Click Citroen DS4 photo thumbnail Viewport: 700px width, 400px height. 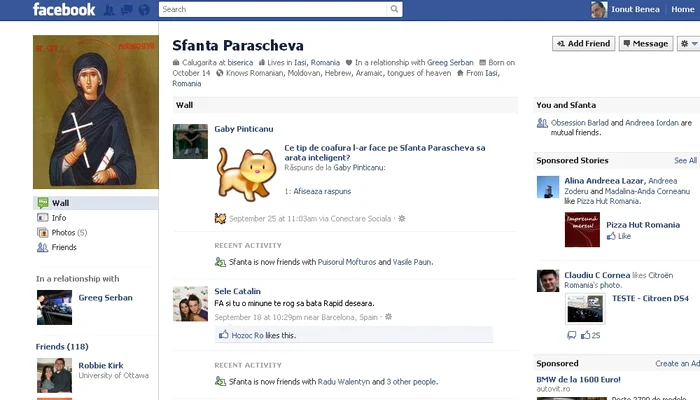(585, 308)
